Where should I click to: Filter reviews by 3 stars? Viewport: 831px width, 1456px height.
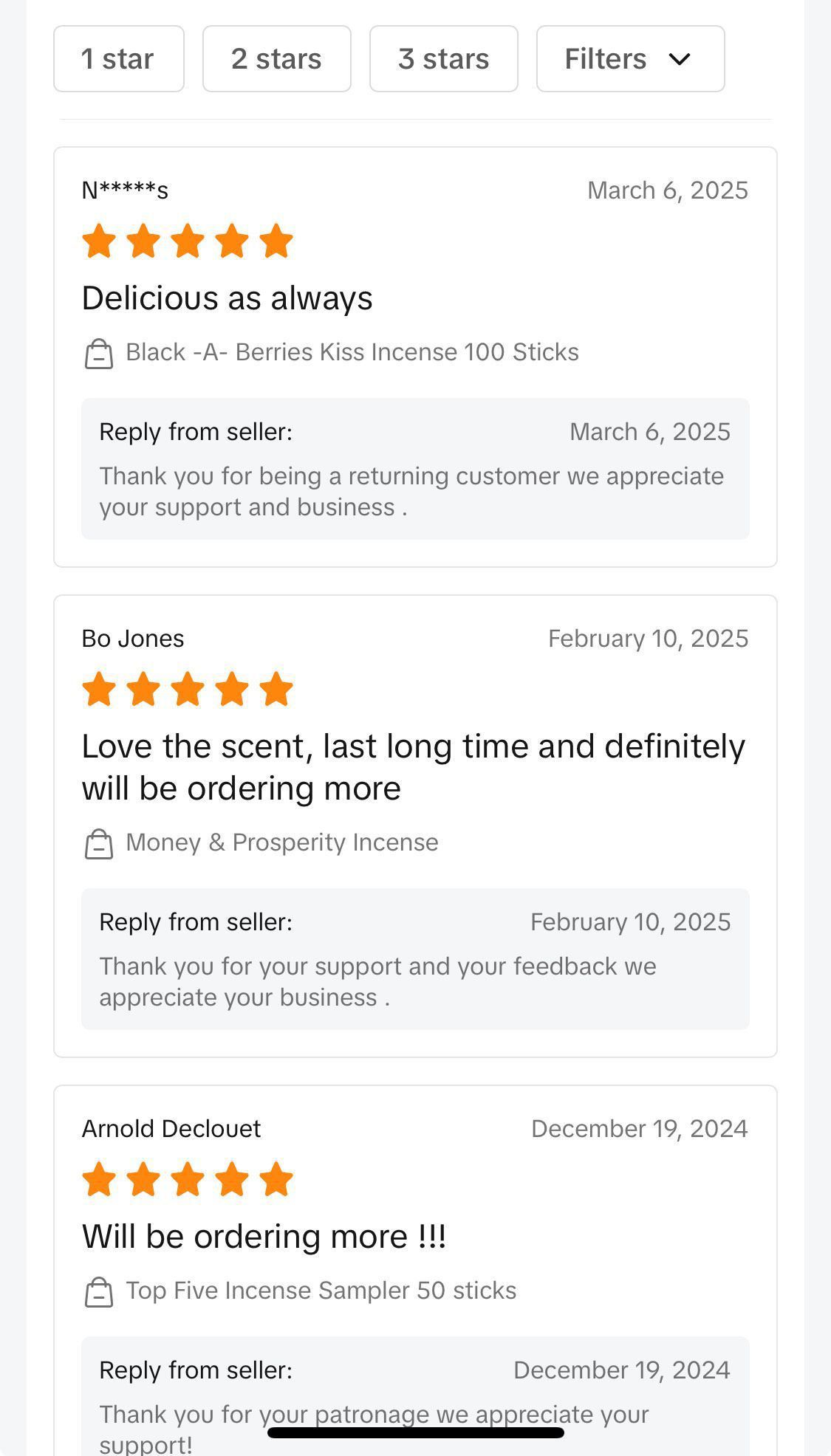pos(443,59)
